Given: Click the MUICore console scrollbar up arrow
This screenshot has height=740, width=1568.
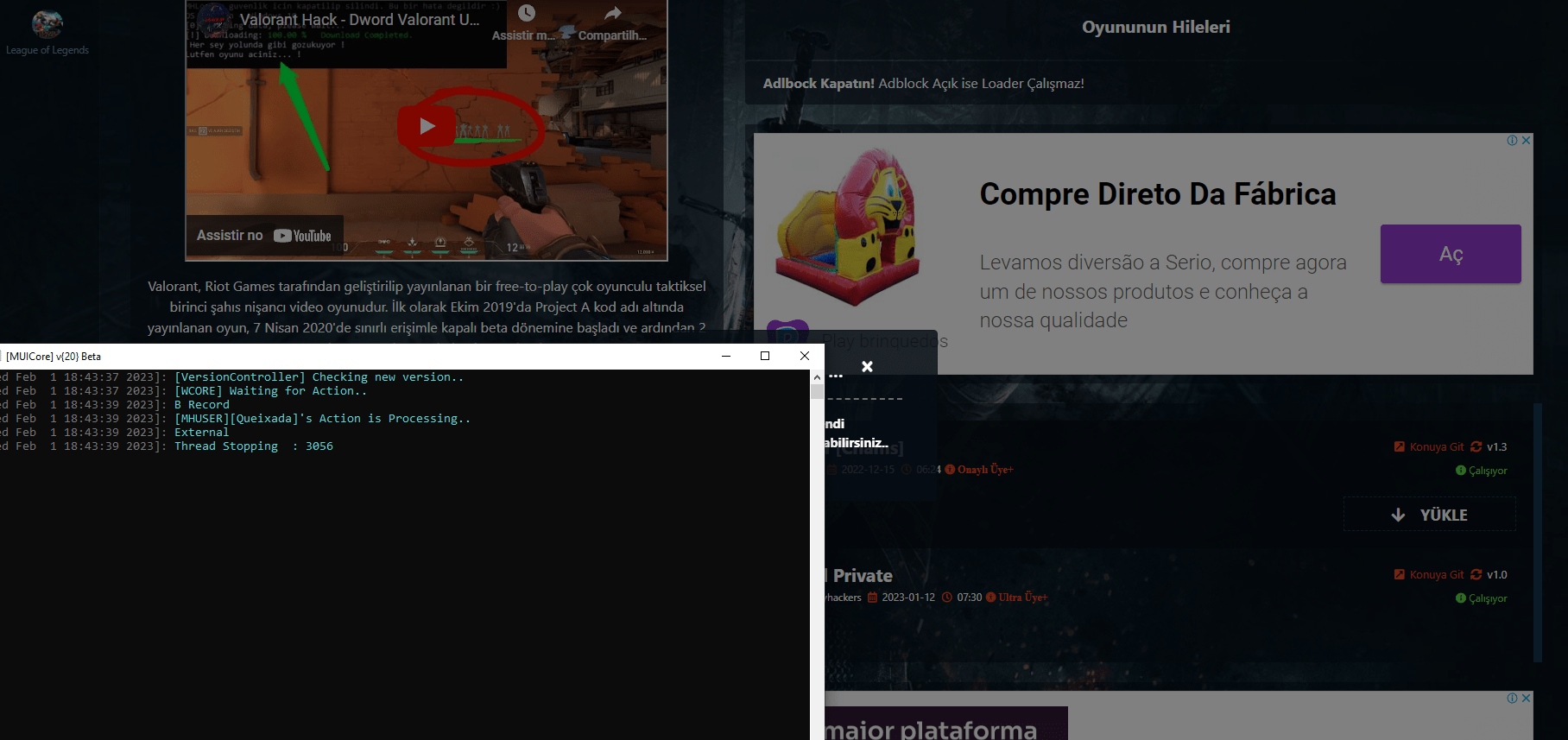Looking at the screenshot, I should coord(817,377).
